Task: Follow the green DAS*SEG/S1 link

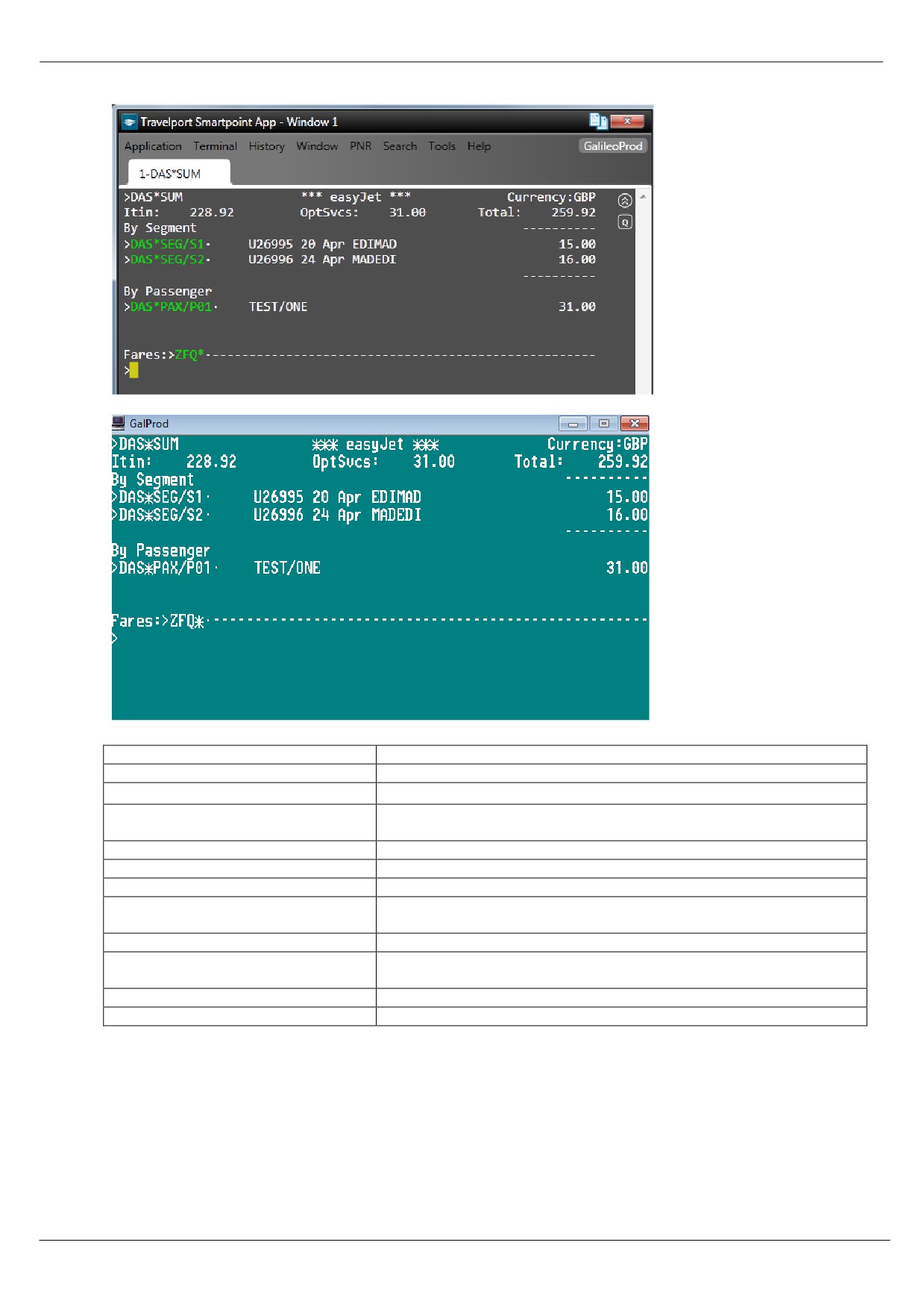Action: [x=167, y=244]
